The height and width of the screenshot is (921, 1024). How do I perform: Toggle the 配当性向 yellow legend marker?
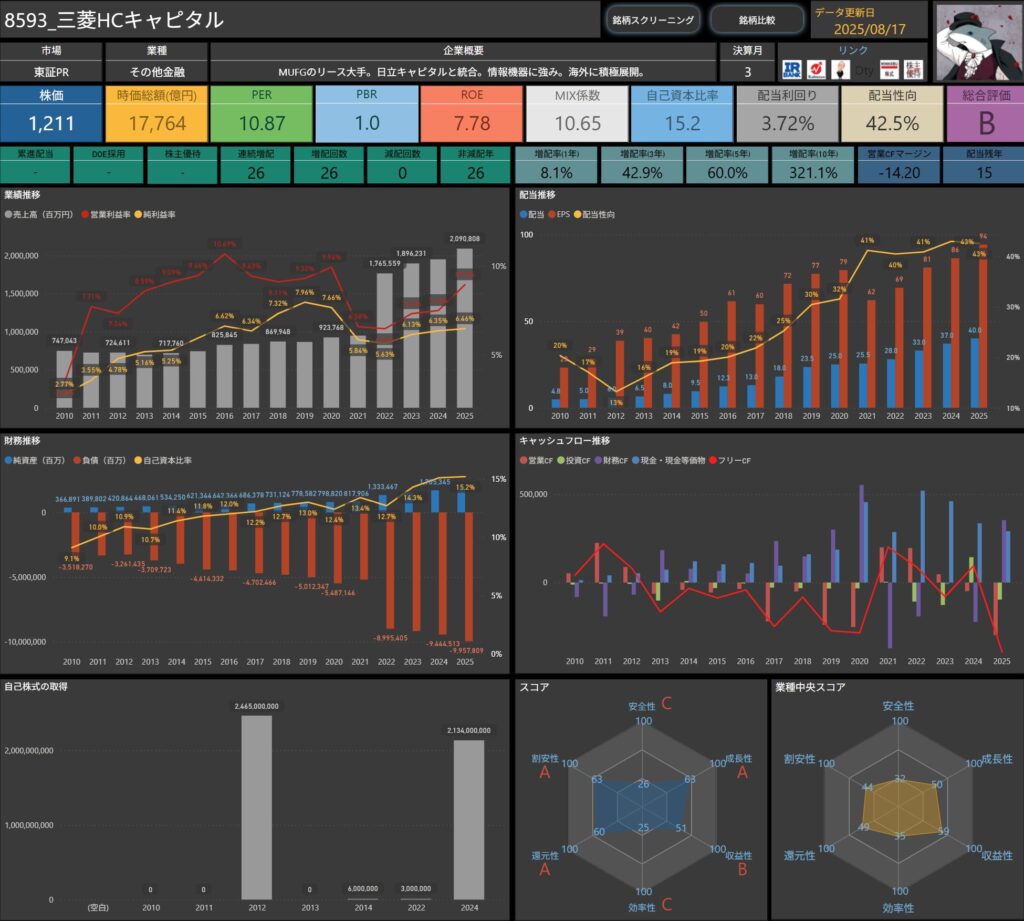pyautogui.click(x=577, y=214)
